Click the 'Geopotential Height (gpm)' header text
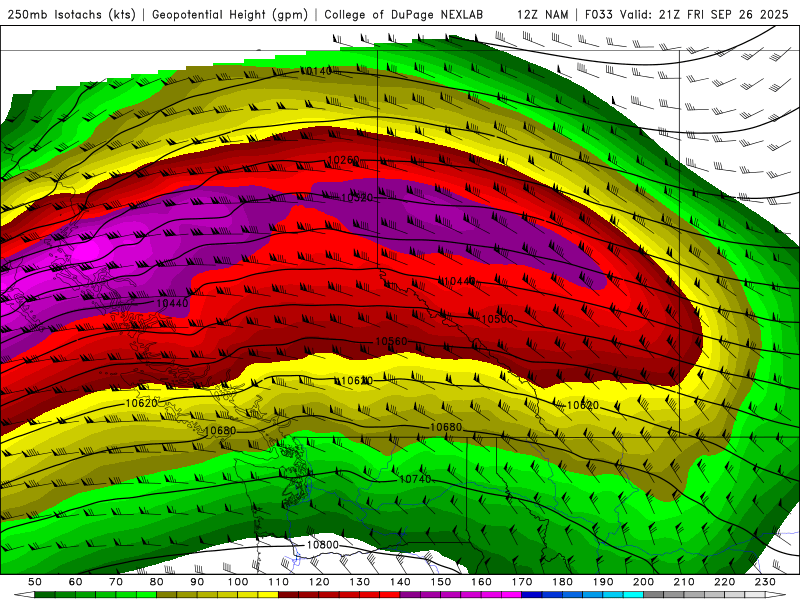Screen dimensions: 800x600 [x=230, y=14]
